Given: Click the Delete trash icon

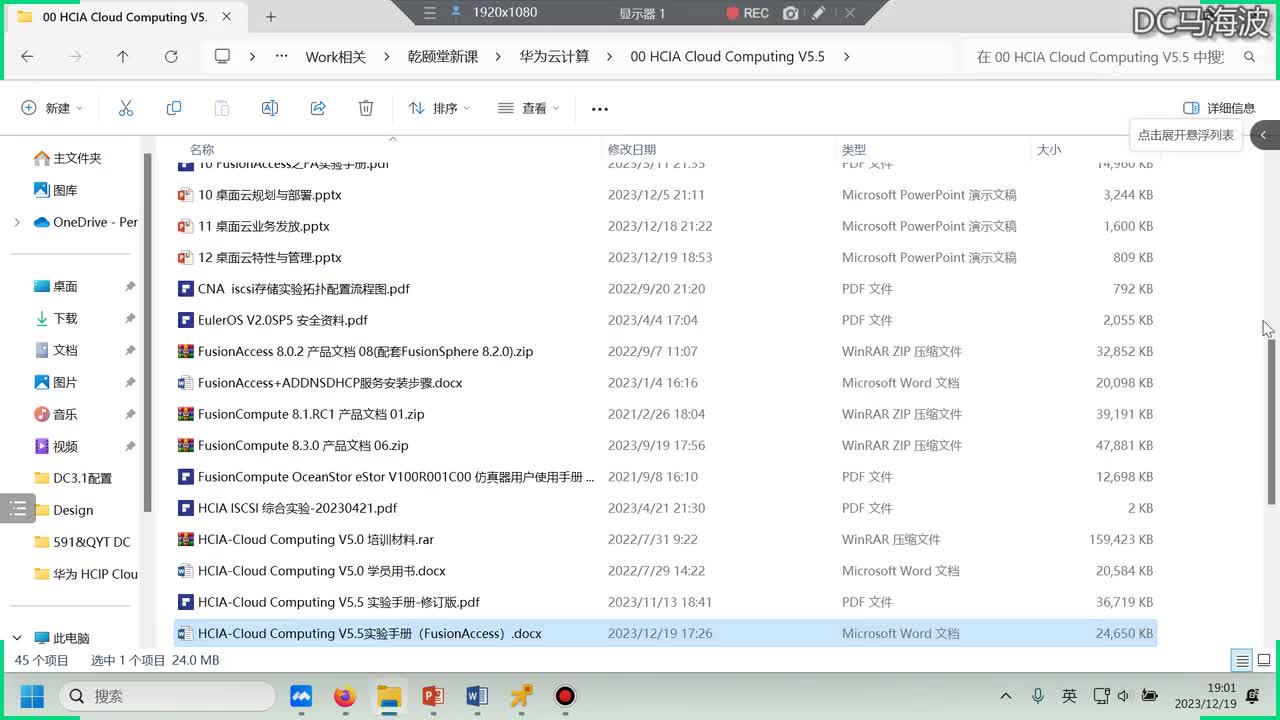Looking at the screenshot, I should (366, 108).
